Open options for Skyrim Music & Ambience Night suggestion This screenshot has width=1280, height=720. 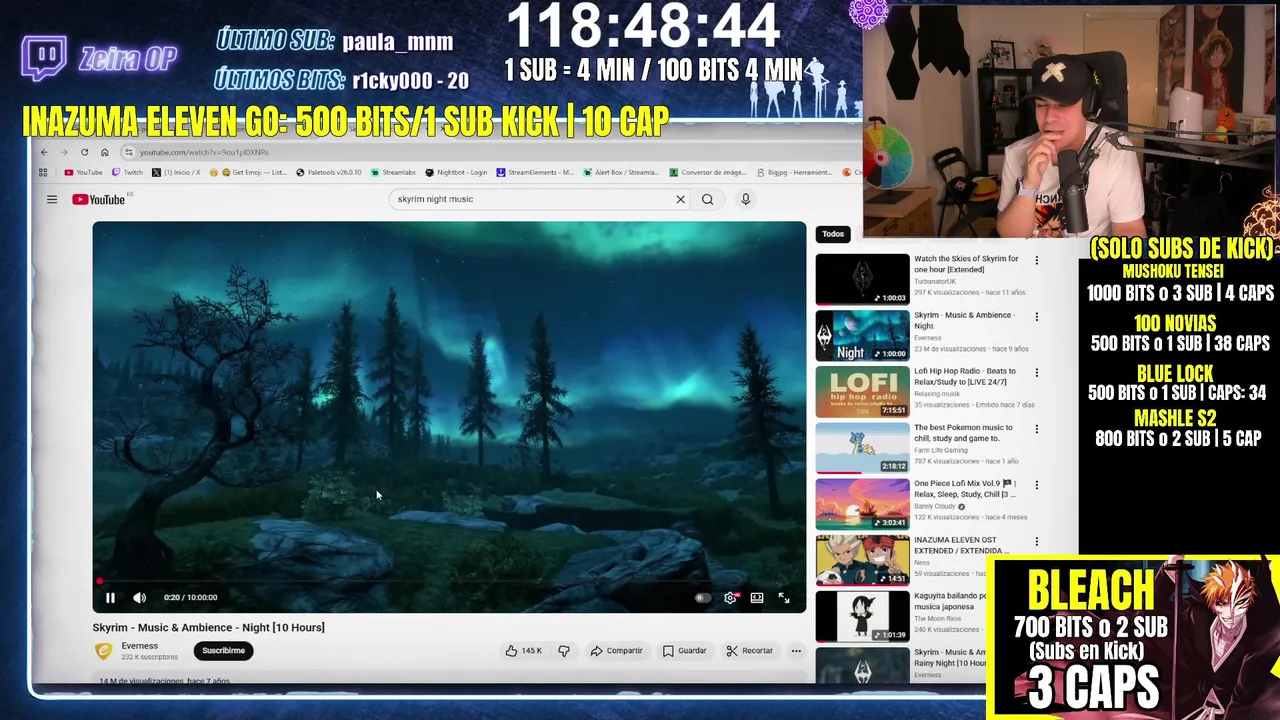point(1036,317)
